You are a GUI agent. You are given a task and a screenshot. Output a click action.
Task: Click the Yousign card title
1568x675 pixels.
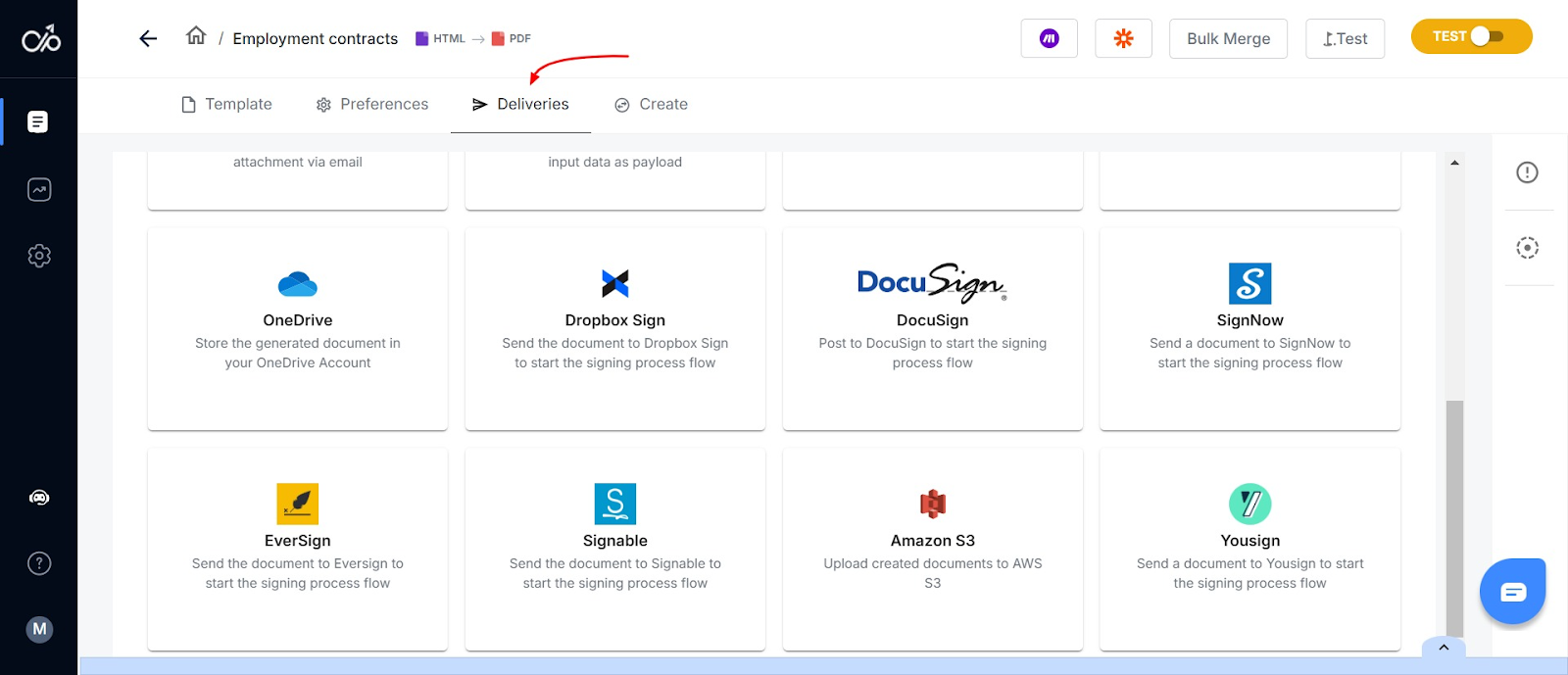tap(1250, 541)
